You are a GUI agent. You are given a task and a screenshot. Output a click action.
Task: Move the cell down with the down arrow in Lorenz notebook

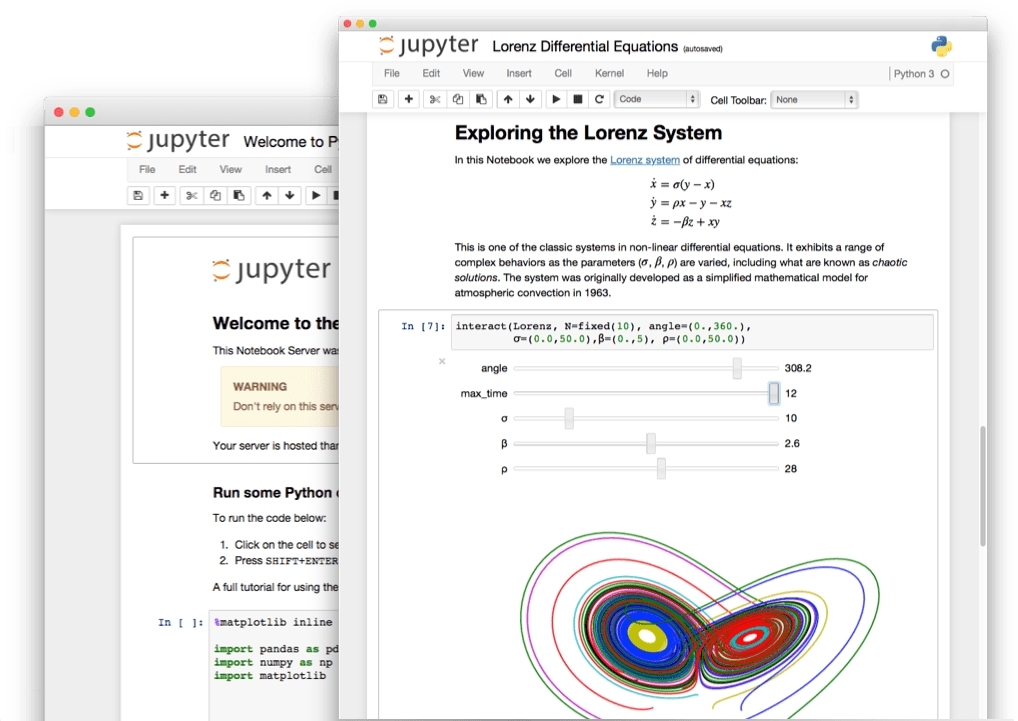pyautogui.click(x=530, y=99)
